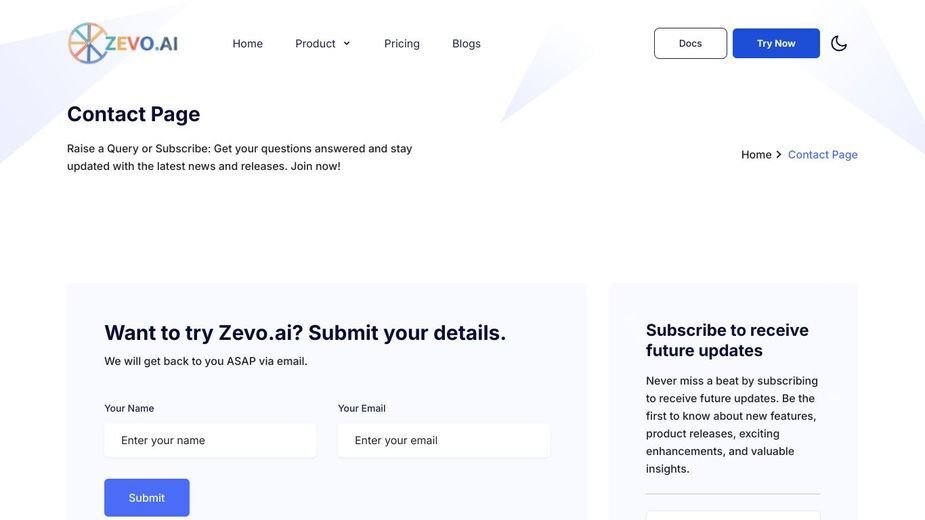Submit the contact details form
925x520 pixels.
147,498
